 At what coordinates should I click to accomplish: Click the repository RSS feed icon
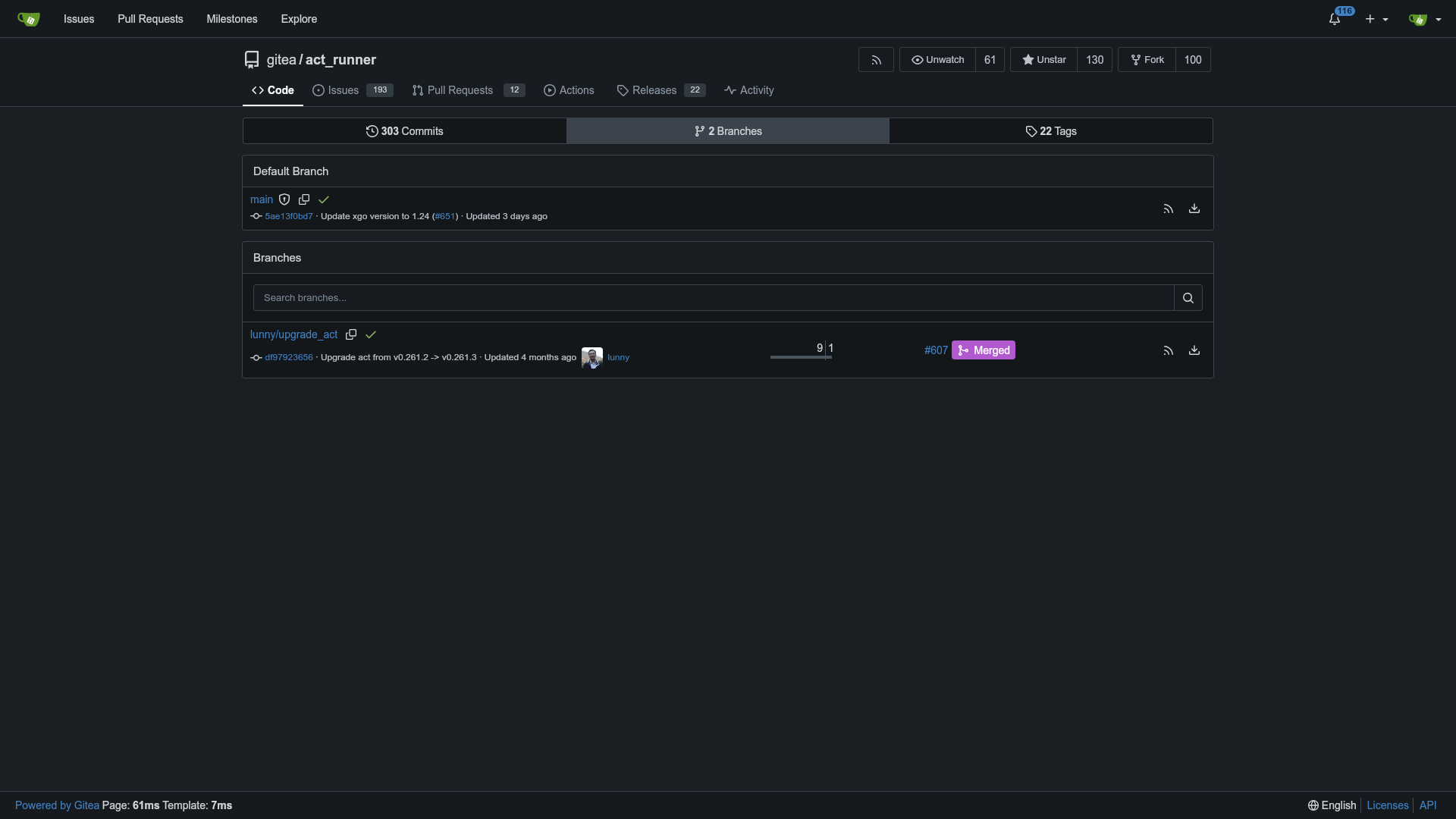[x=876, y=60]
